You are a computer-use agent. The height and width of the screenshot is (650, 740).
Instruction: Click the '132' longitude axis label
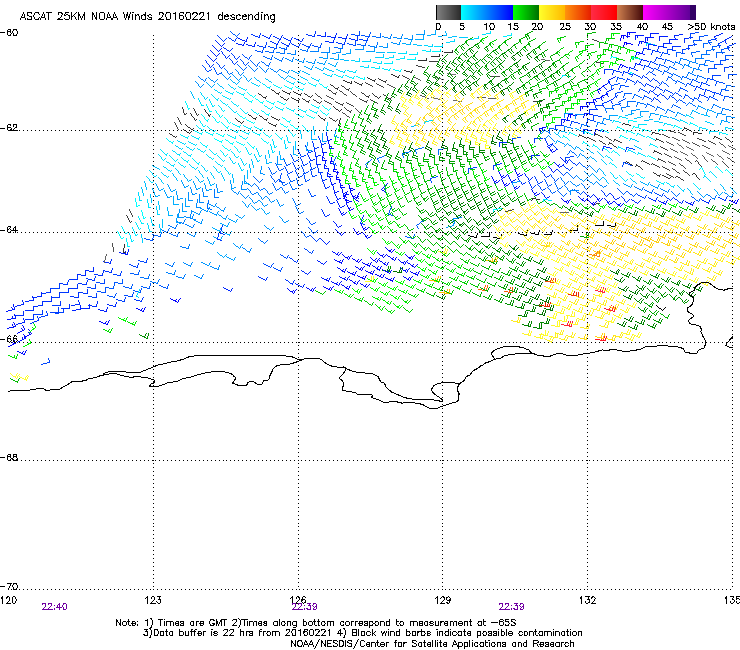pyautogui.click(x=587, y=600)
